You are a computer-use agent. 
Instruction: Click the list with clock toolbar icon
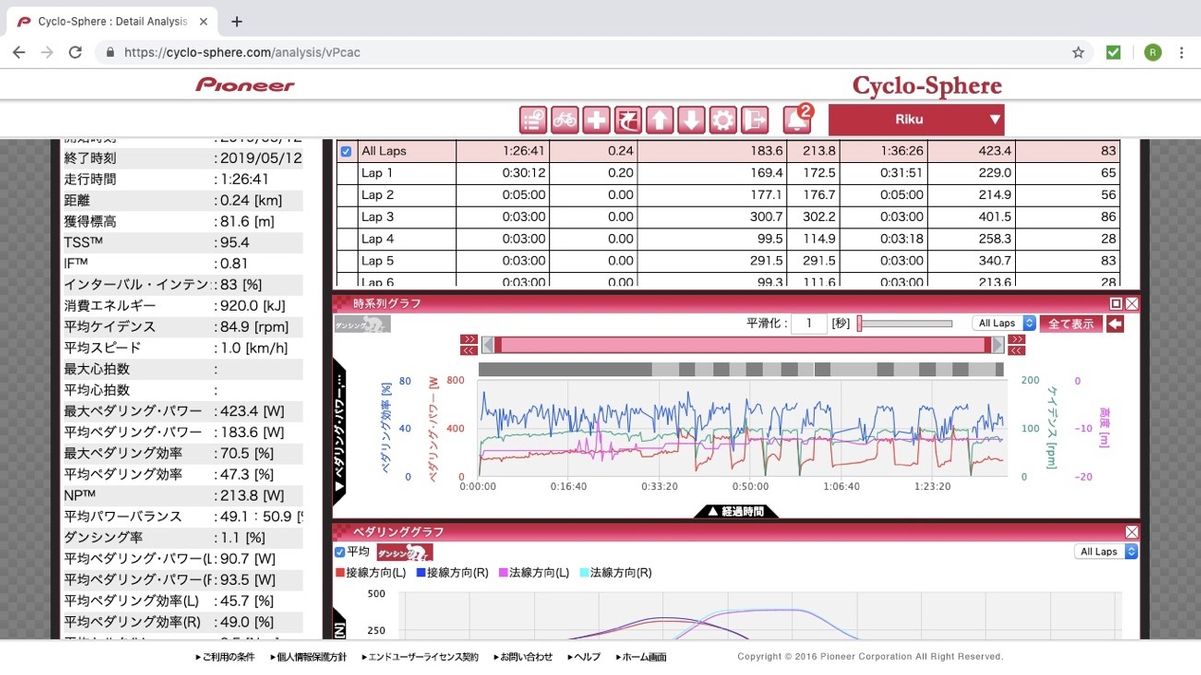pos(533,120)
